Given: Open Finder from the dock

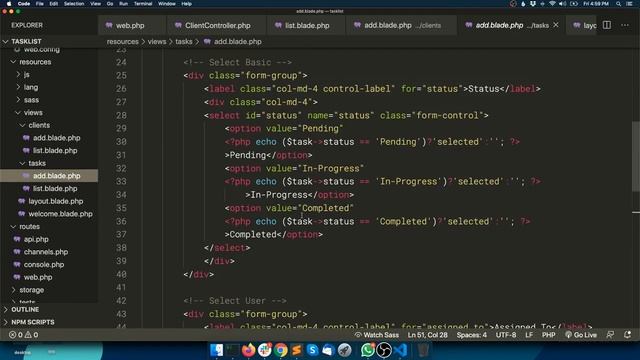Looking at the screenshot, I should click(217, 350).
